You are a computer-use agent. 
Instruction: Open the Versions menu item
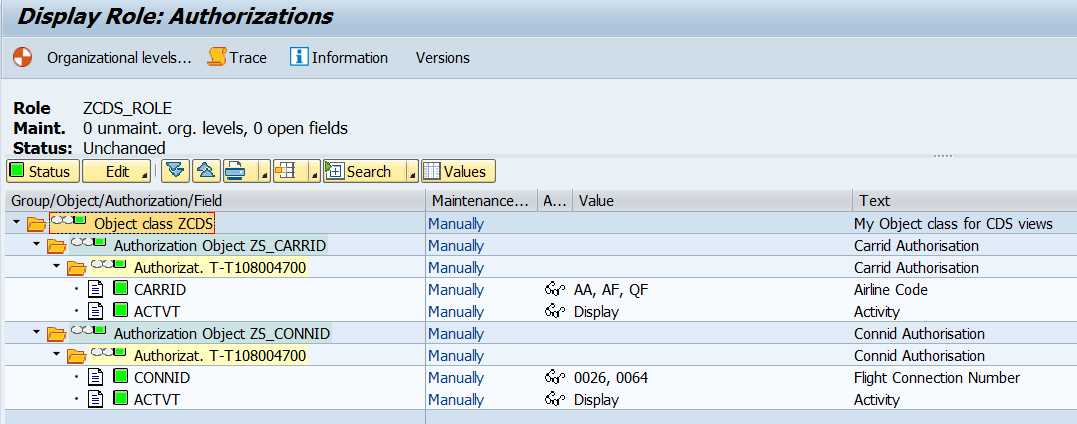click(442, 58)
